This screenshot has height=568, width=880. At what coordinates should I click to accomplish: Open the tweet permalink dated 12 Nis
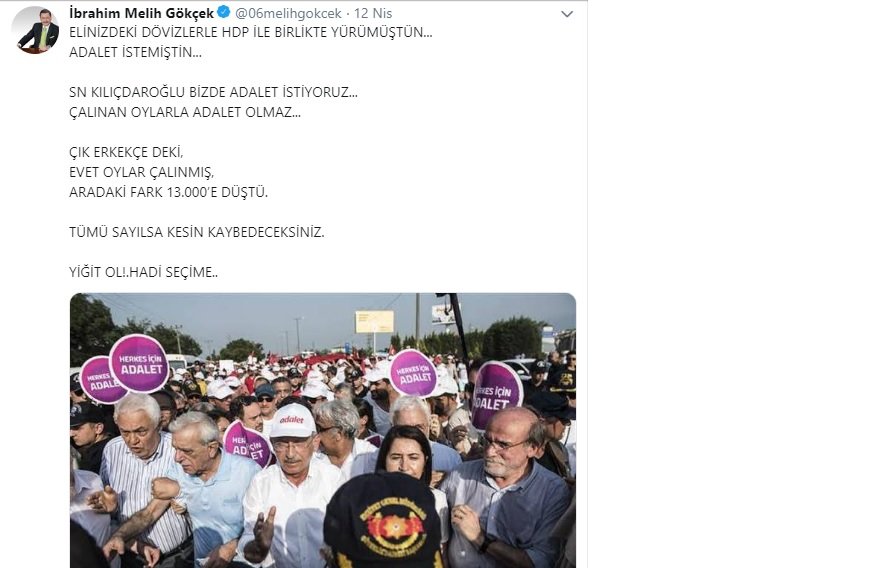point(373,13)
